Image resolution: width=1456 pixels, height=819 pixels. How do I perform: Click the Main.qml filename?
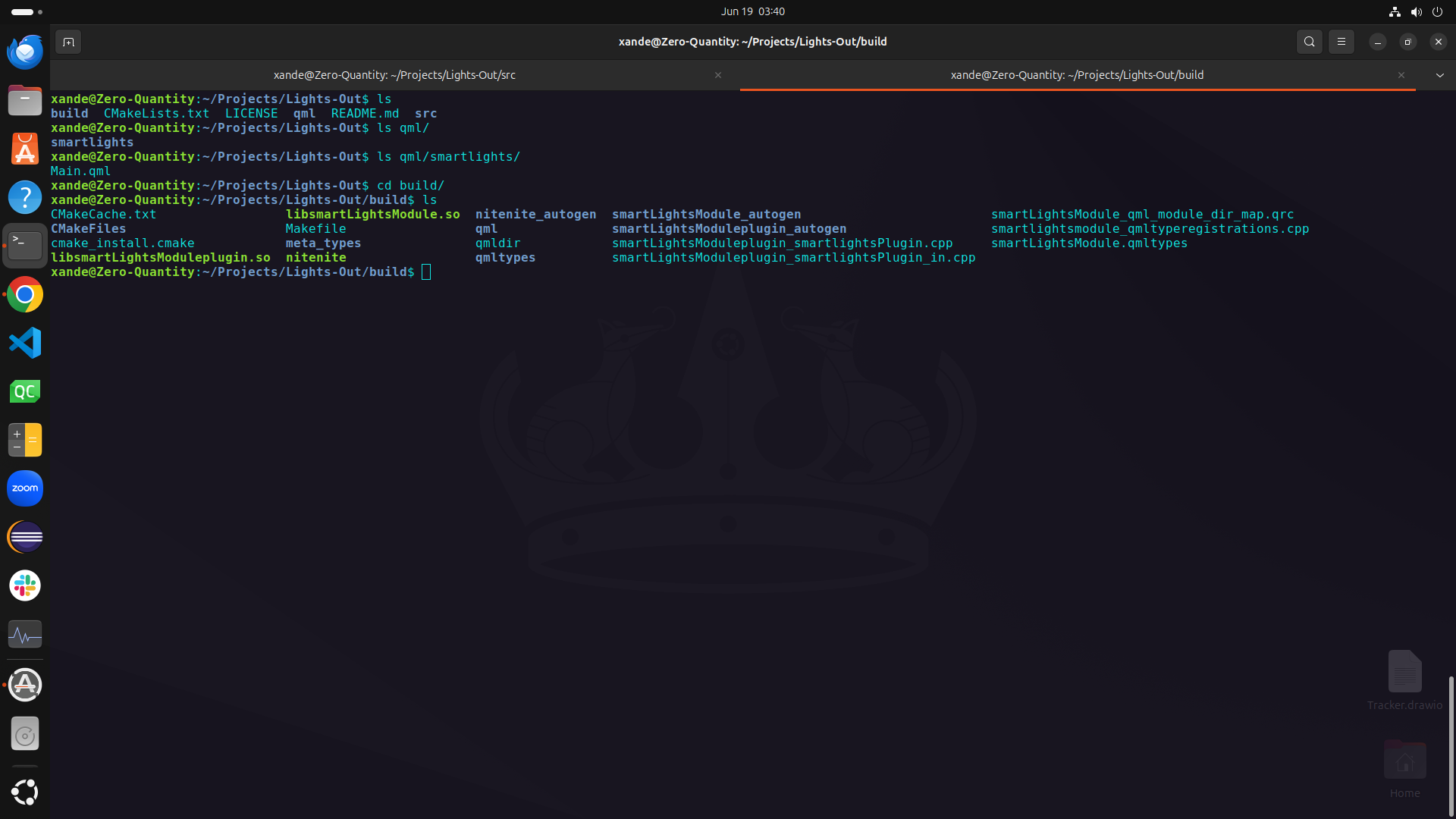coord(81,171)
